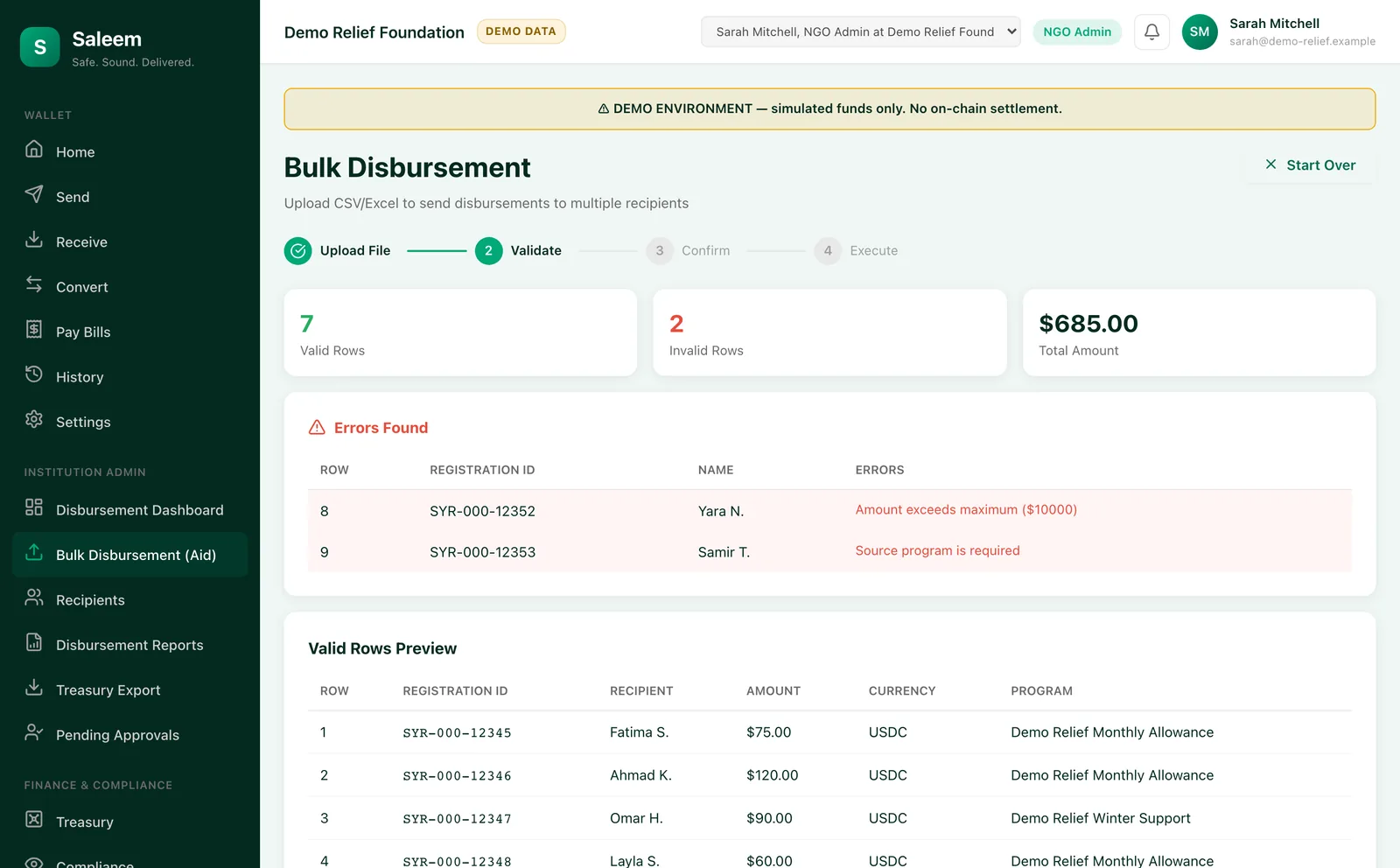Click the Pending Approvals user-check icon
The height and width of the screenshot is (868, 1400).
(34, 733)
